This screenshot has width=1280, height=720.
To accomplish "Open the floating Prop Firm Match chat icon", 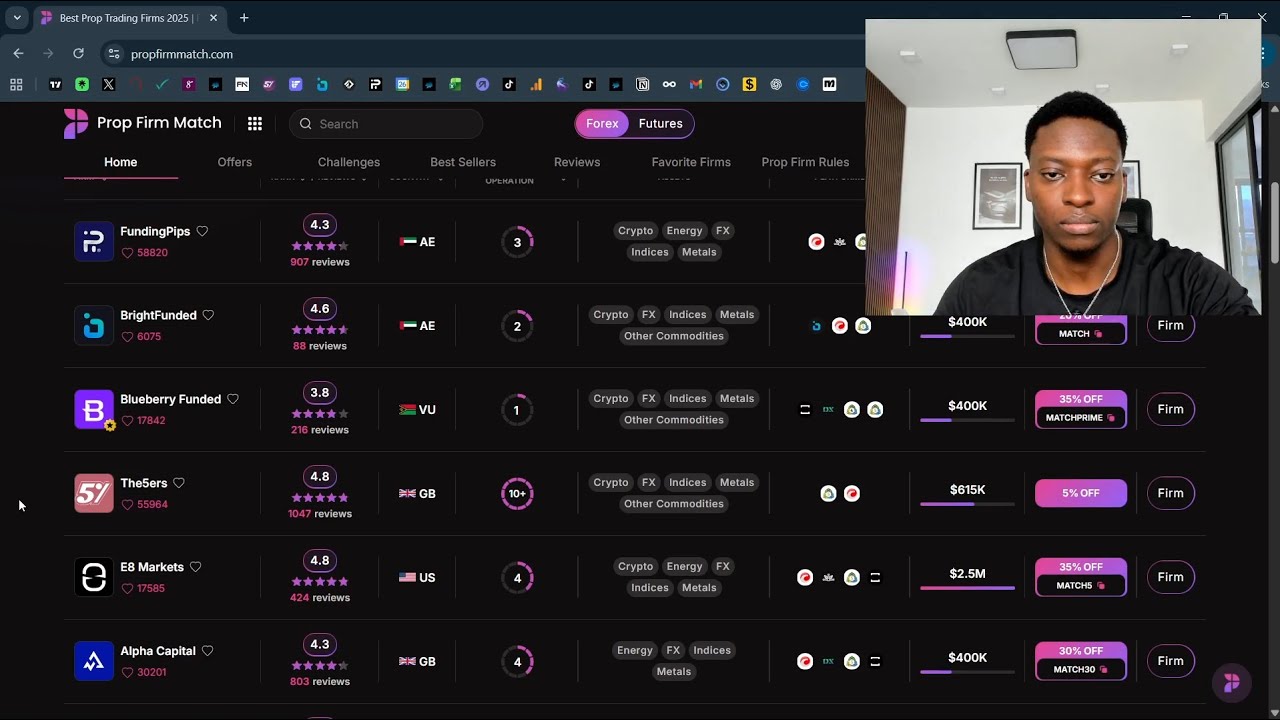I will tap(1232, 683).
